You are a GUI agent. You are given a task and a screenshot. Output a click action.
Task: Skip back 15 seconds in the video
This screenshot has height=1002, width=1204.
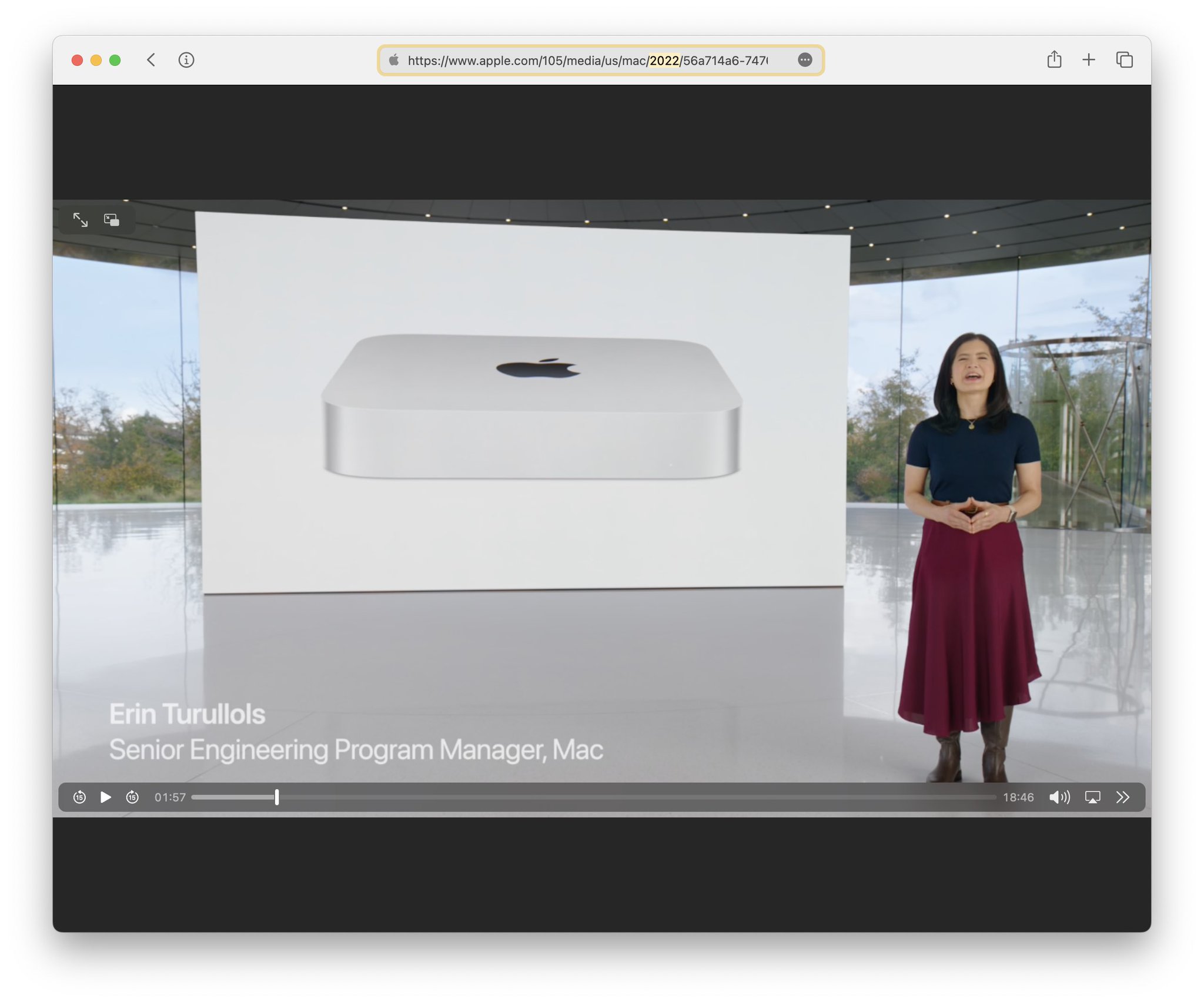pyautogui.click(x=80, y=797)
